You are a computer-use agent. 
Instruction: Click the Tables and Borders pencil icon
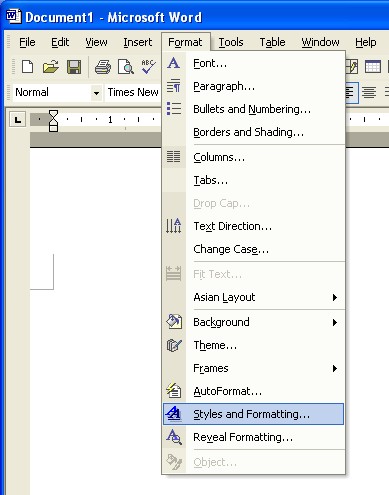pyautogui.click(x=352, y=67)
